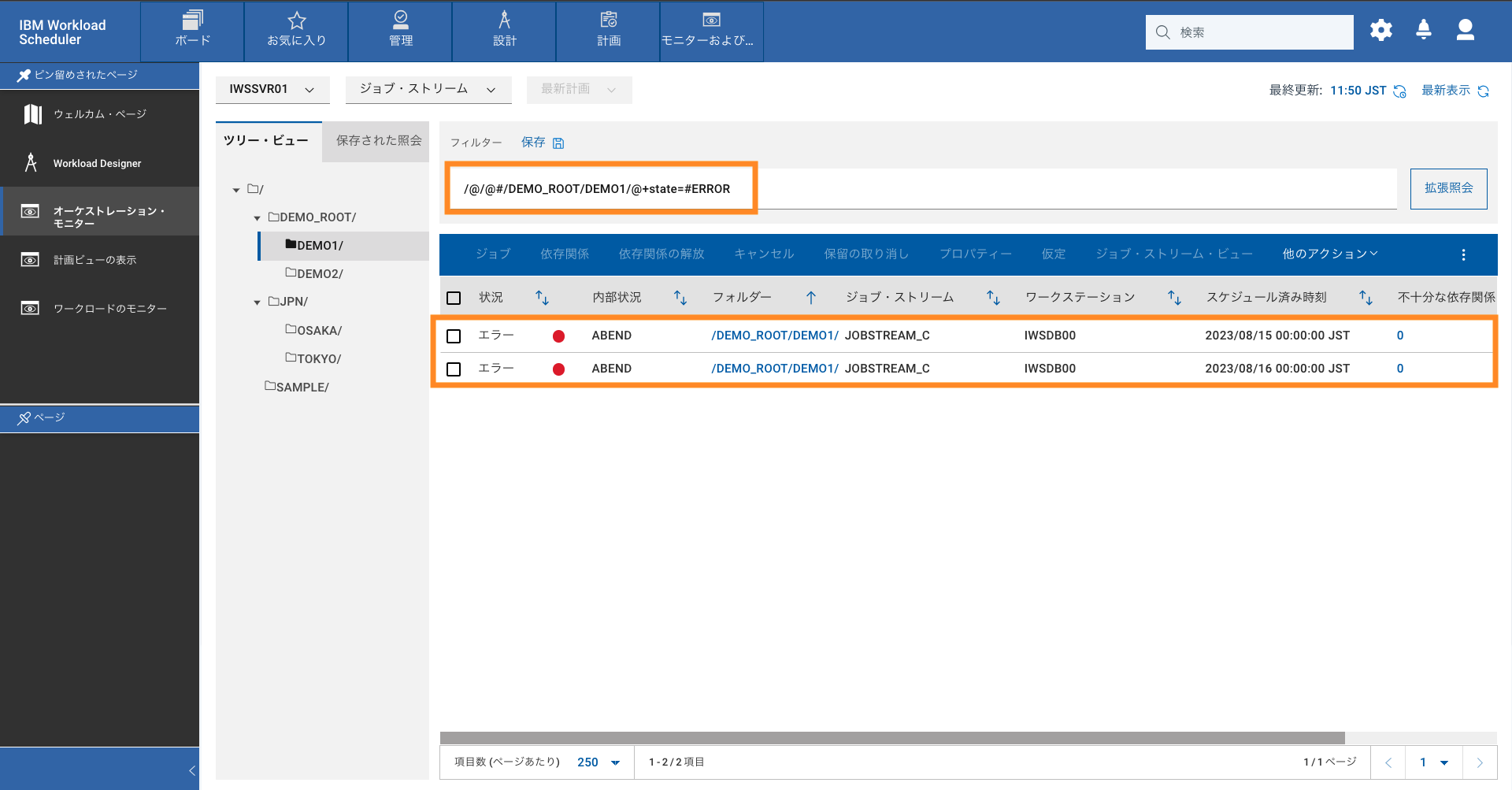The height and width of the screenshot is (790, 1512).
Task: Click the オーケストレーション・モニター eye icon
Action: pyautogui.click(x=30, y=211)
